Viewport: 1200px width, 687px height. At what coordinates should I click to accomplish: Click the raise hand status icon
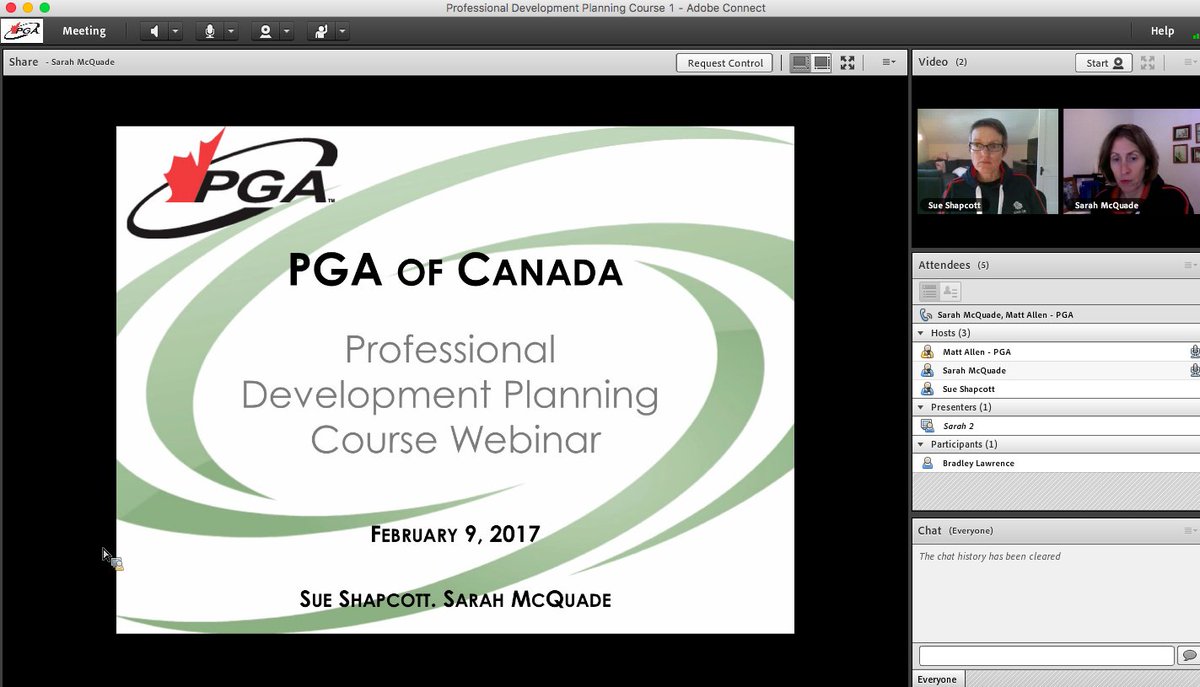click(321, 31)
